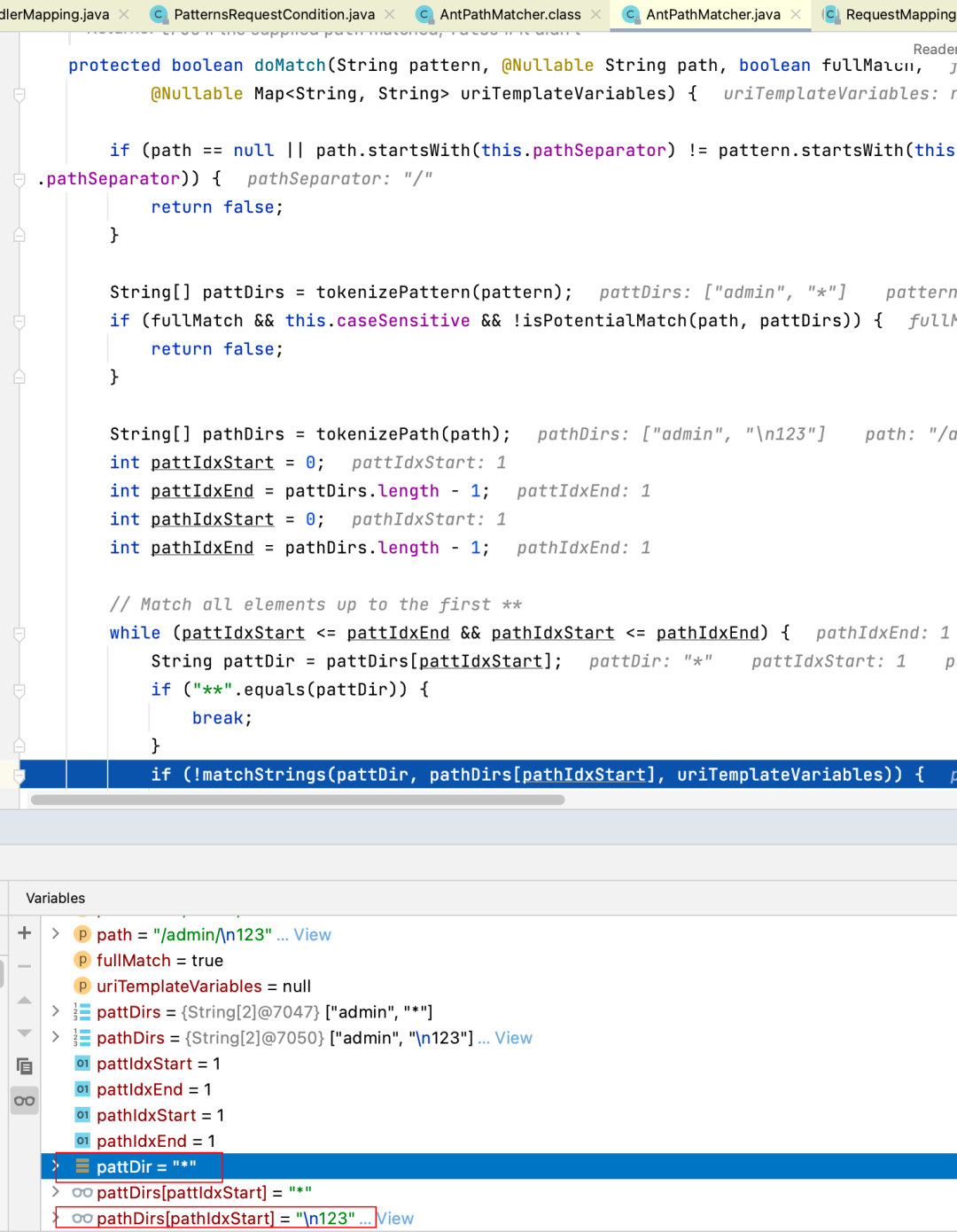Click the move watch down arrow
957x1232 pixels.
(x=25, y=1033)
